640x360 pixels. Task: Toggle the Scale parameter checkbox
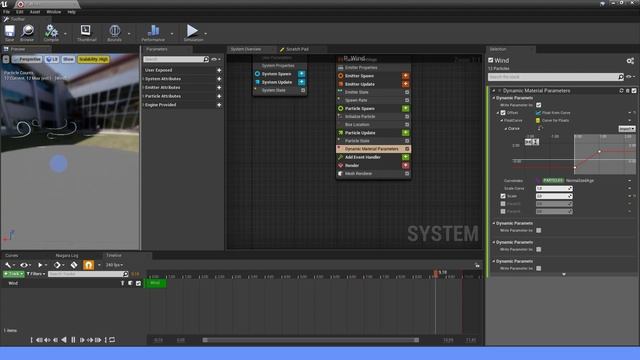pos(503,196)
